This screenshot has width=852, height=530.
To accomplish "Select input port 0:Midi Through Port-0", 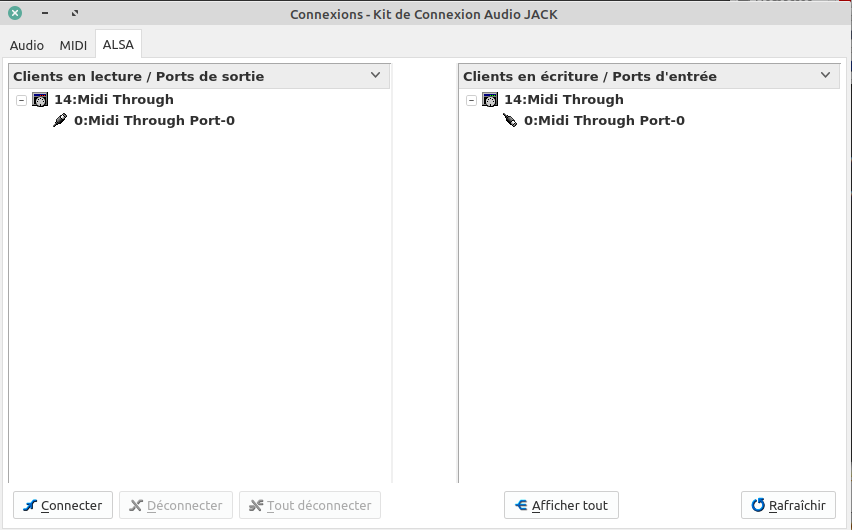I will tap(604, 121).
